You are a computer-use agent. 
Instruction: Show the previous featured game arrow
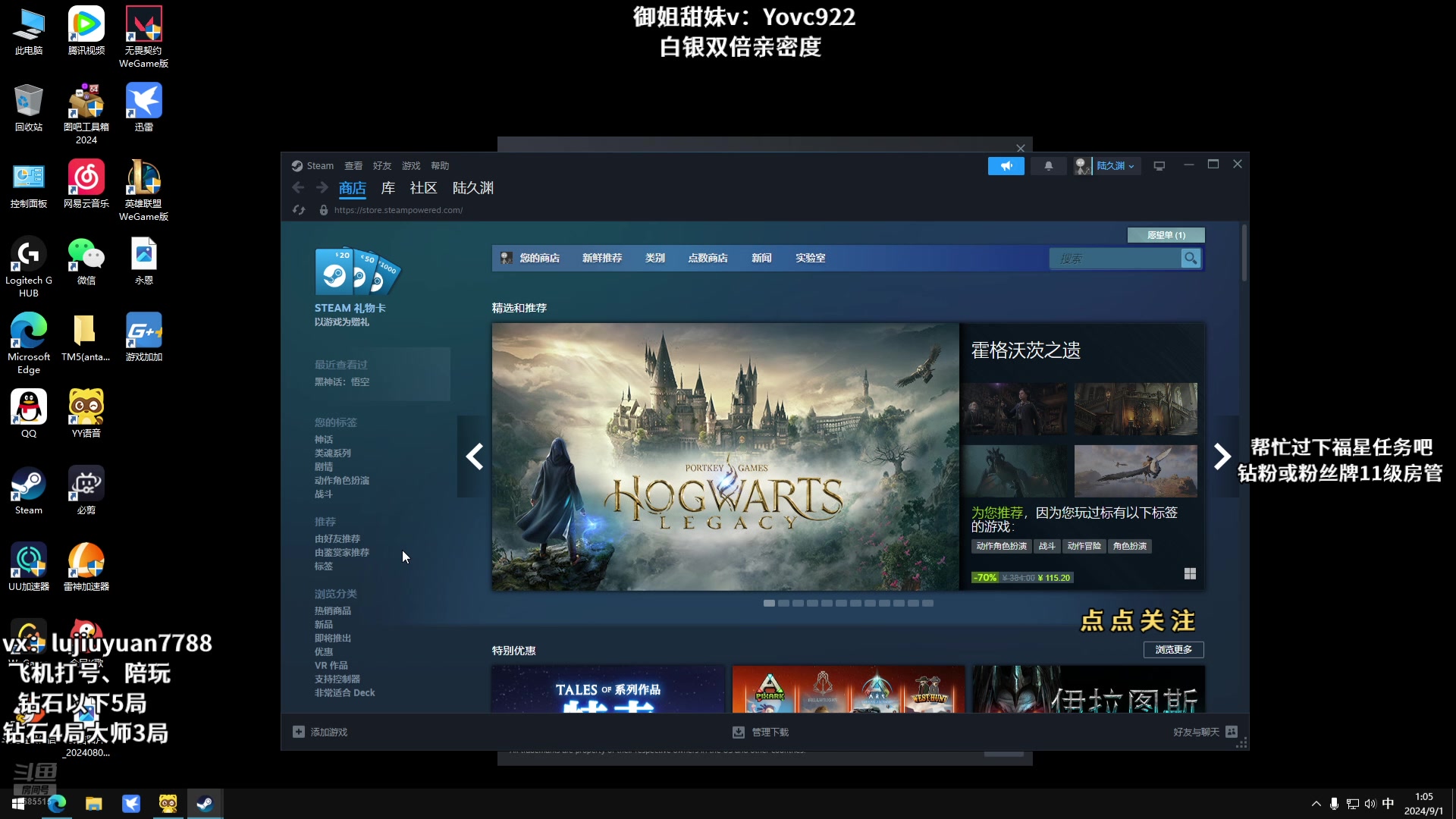(474, 457)
